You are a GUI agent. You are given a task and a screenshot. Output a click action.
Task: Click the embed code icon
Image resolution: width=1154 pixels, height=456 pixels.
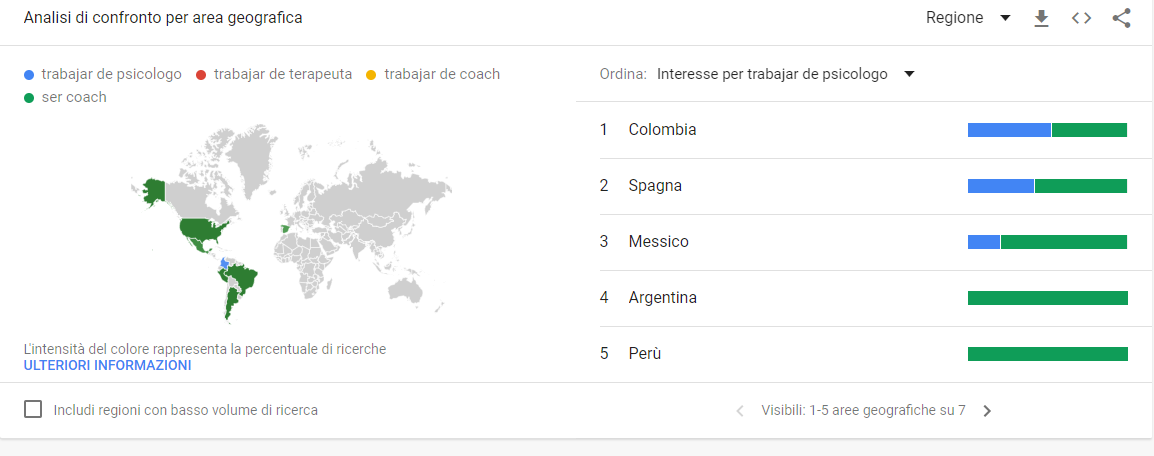[x=1081, y=18]
